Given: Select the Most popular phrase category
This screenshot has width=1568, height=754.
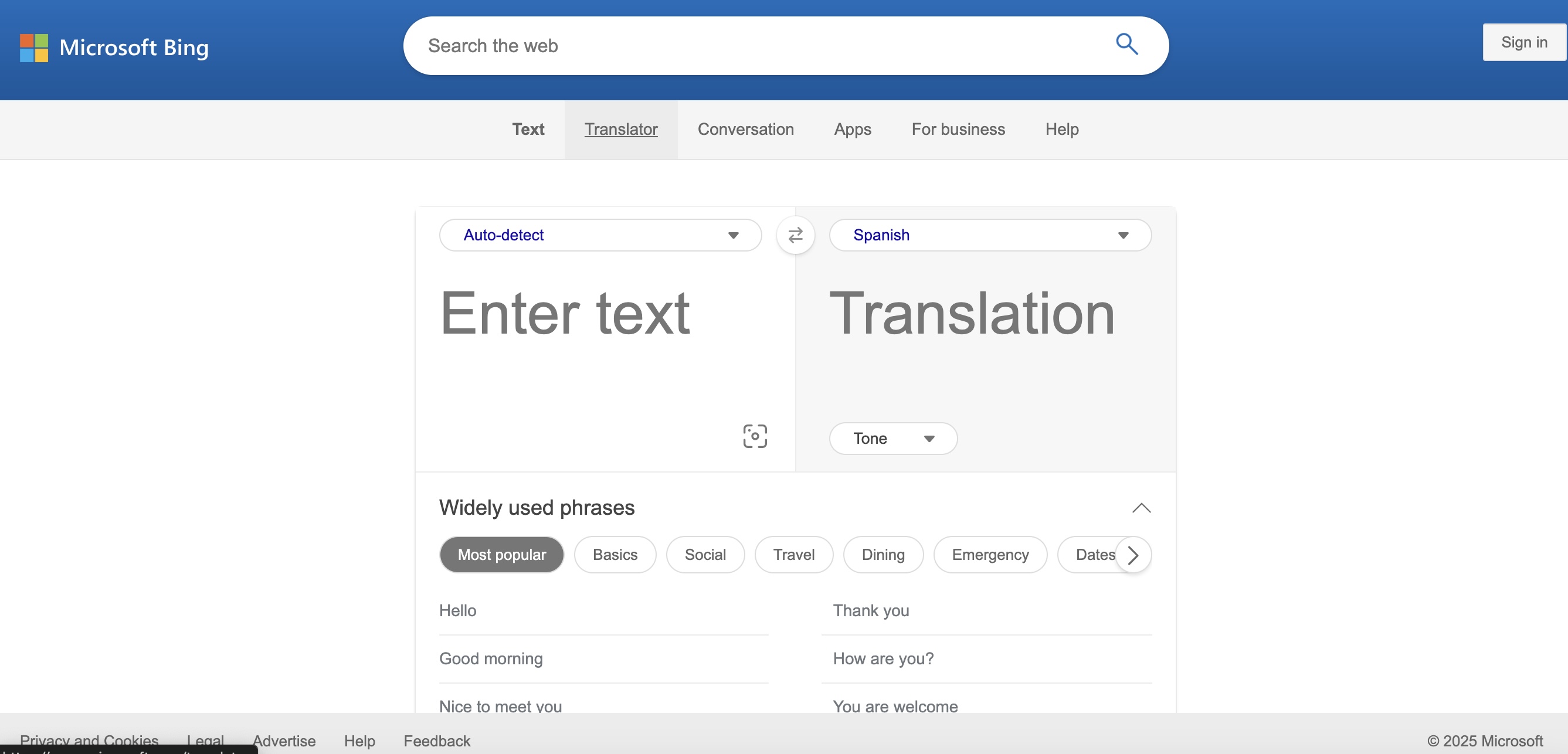Looking at the screenshot, I should click(501, 555).
